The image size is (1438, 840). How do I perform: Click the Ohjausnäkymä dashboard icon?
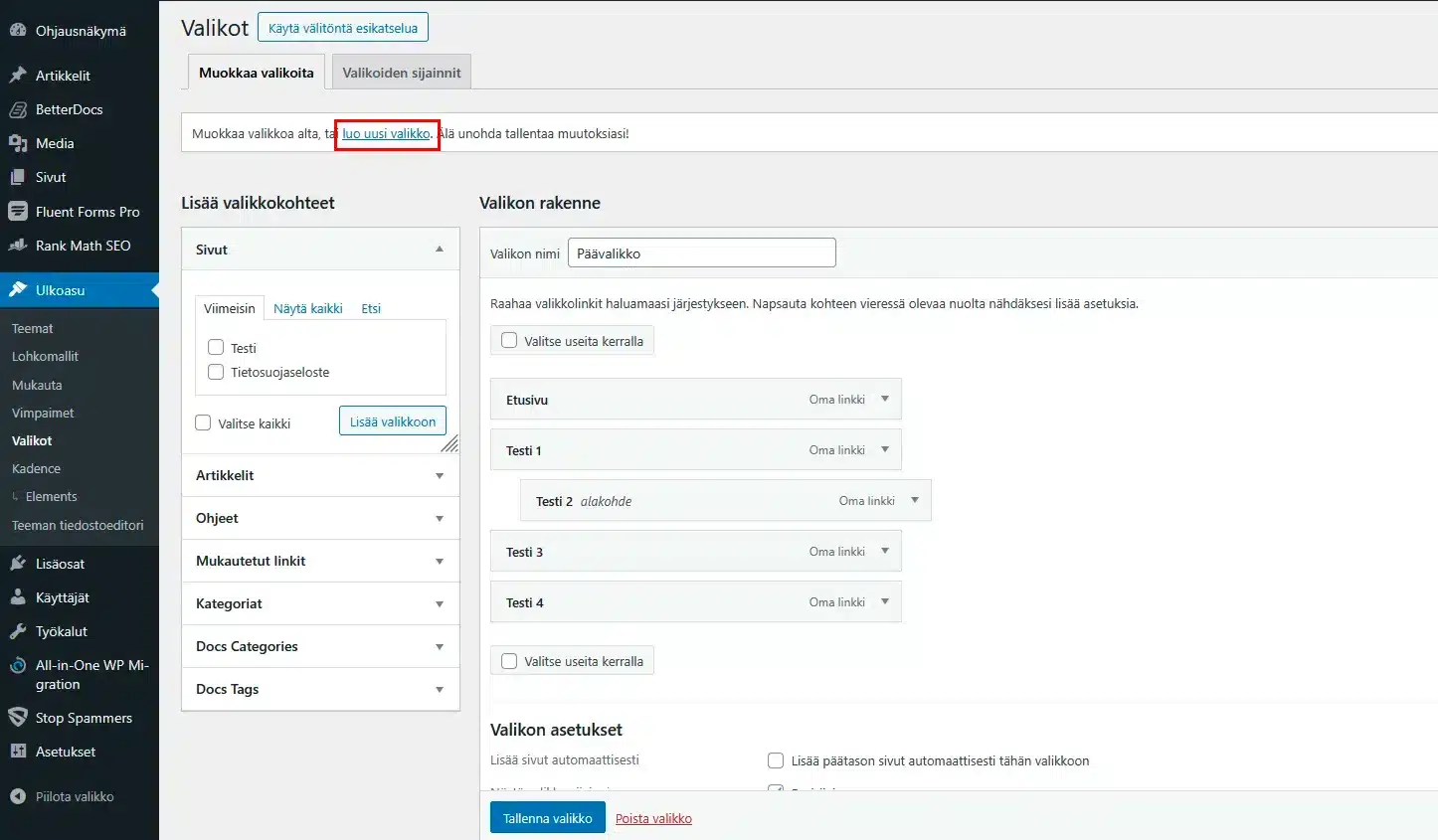(18, 31)
